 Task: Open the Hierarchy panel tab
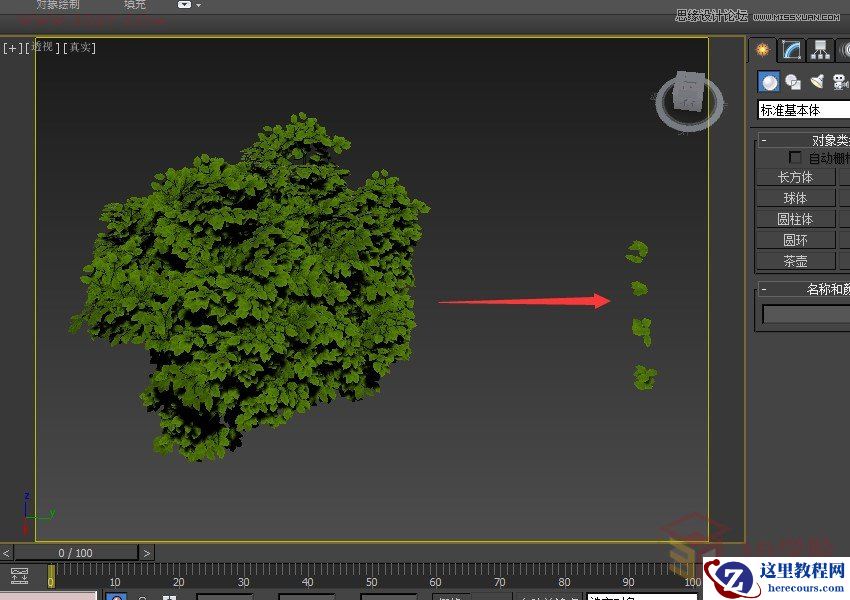821,50
